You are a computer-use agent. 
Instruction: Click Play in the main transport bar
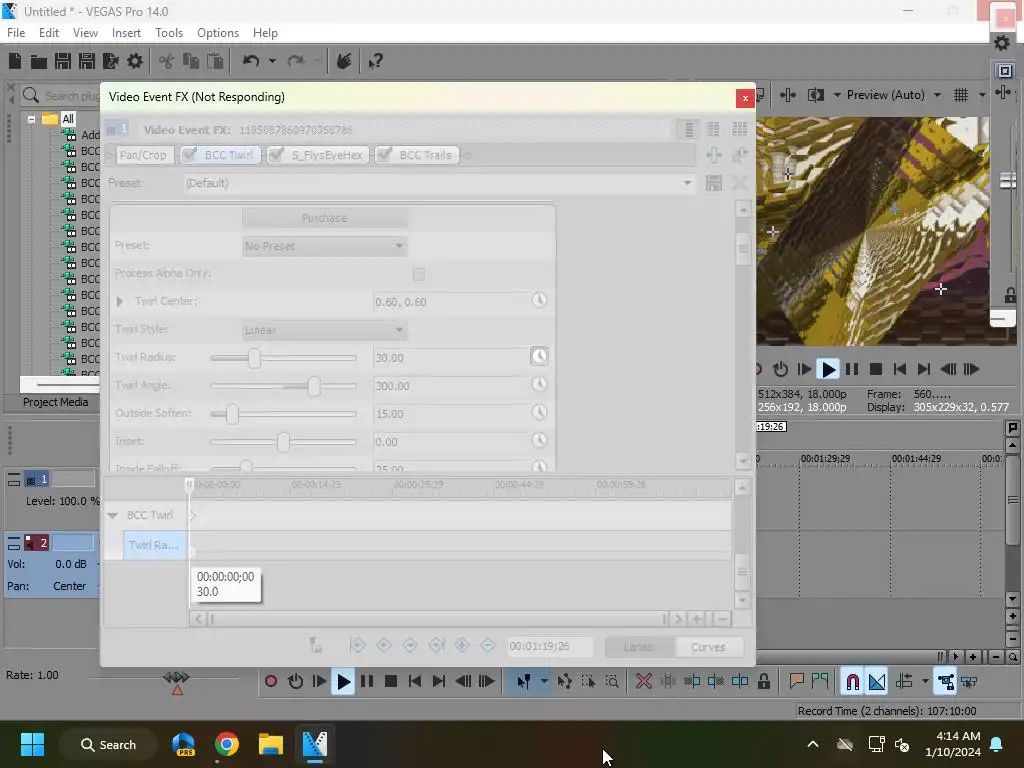[343, 682]
